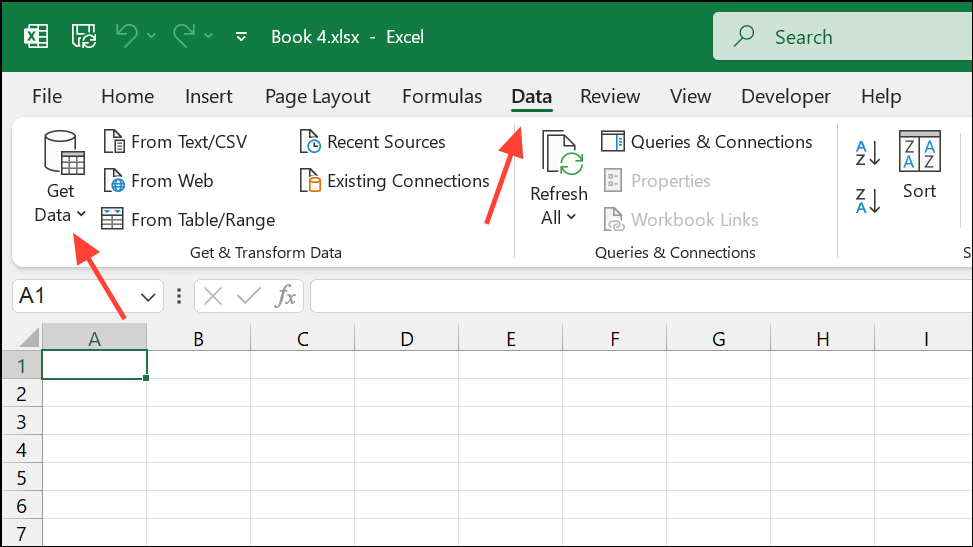Screen dimensions: 973x547
Task: Switch to the Formulas tab
Action: 442,96
